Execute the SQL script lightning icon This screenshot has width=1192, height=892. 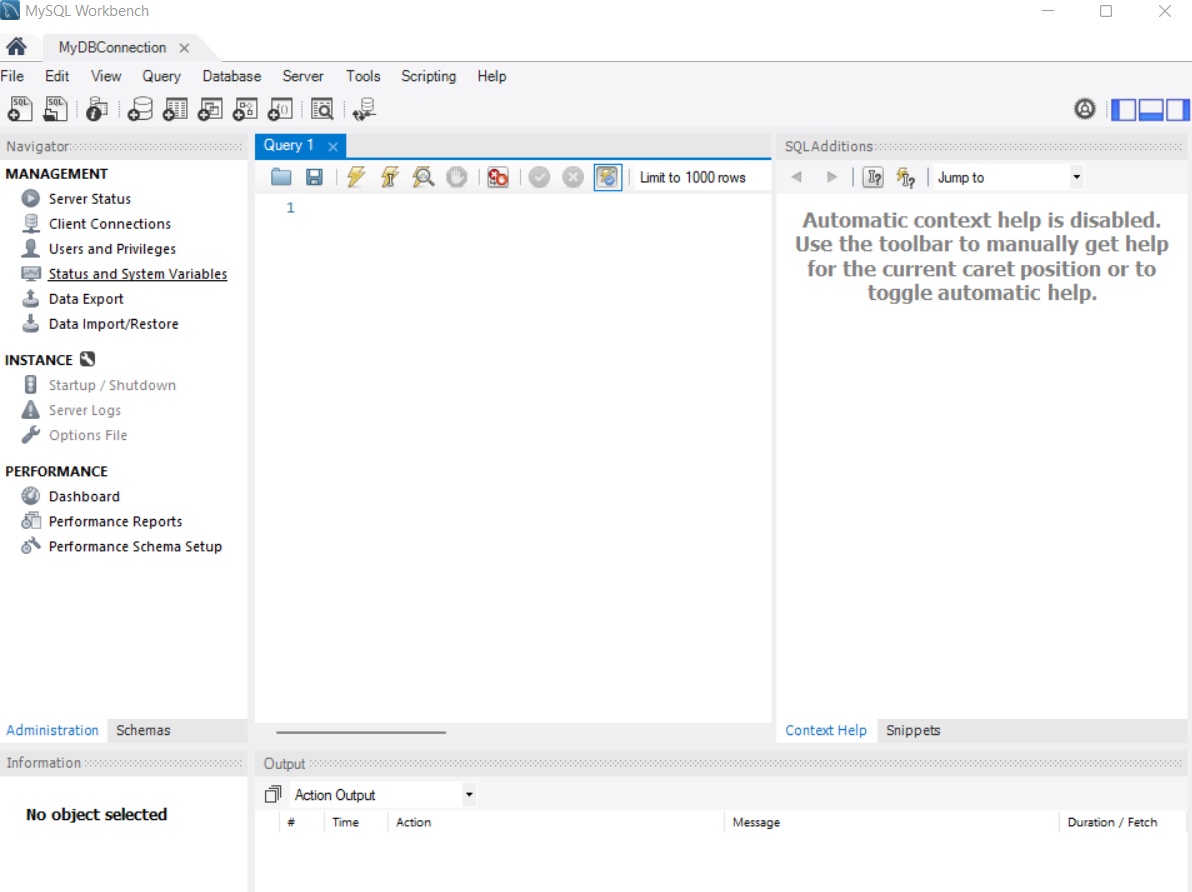pos(356,177)
